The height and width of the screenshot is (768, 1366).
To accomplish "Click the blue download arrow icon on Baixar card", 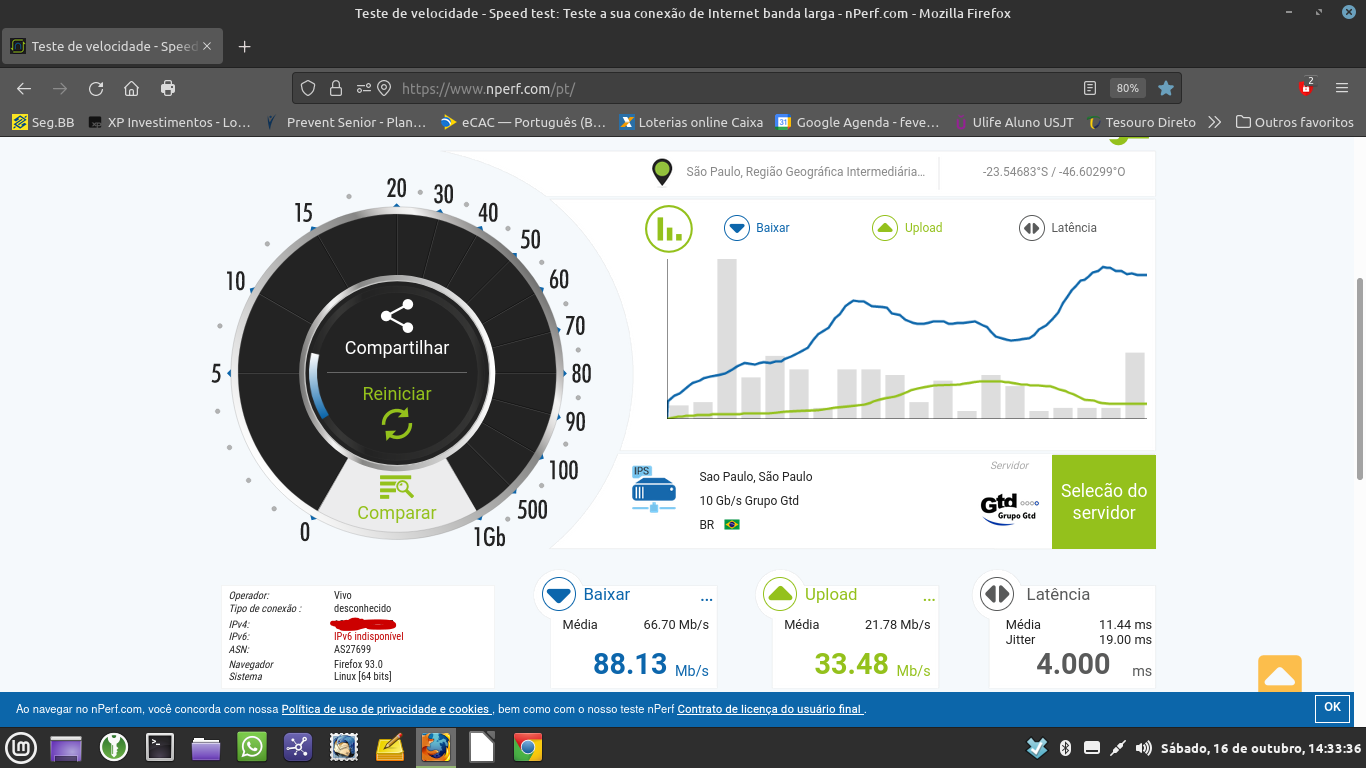I will tap(558, 595).
